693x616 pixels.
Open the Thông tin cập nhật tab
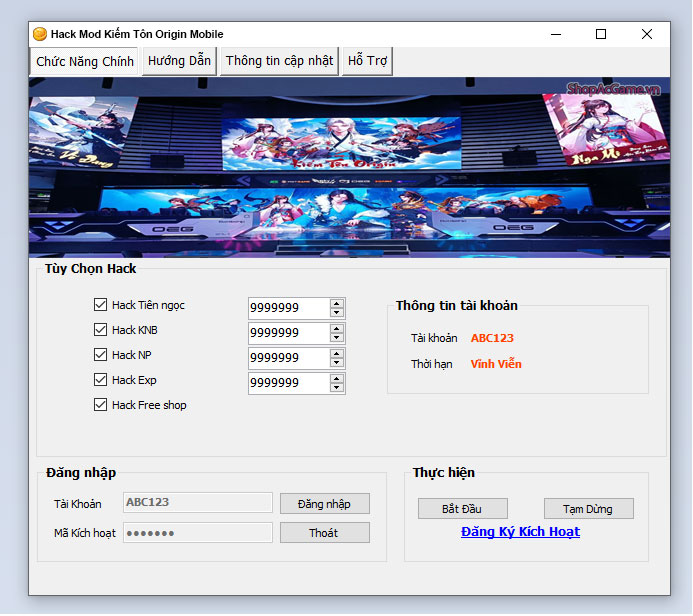point(279,61)
